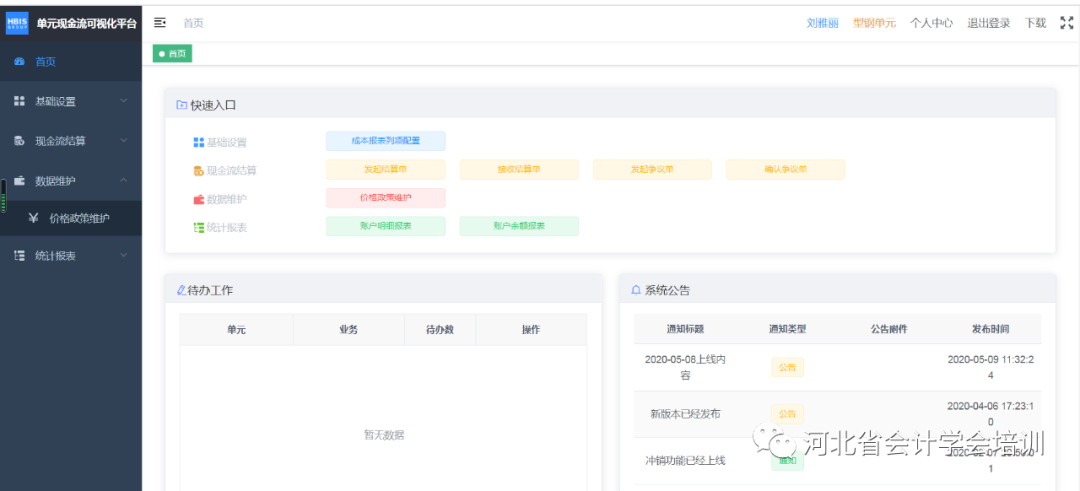The height and width of the screenshot is (491, 1080).
Task: Open 发起结算单 shortcut
Action: (386, 169)
